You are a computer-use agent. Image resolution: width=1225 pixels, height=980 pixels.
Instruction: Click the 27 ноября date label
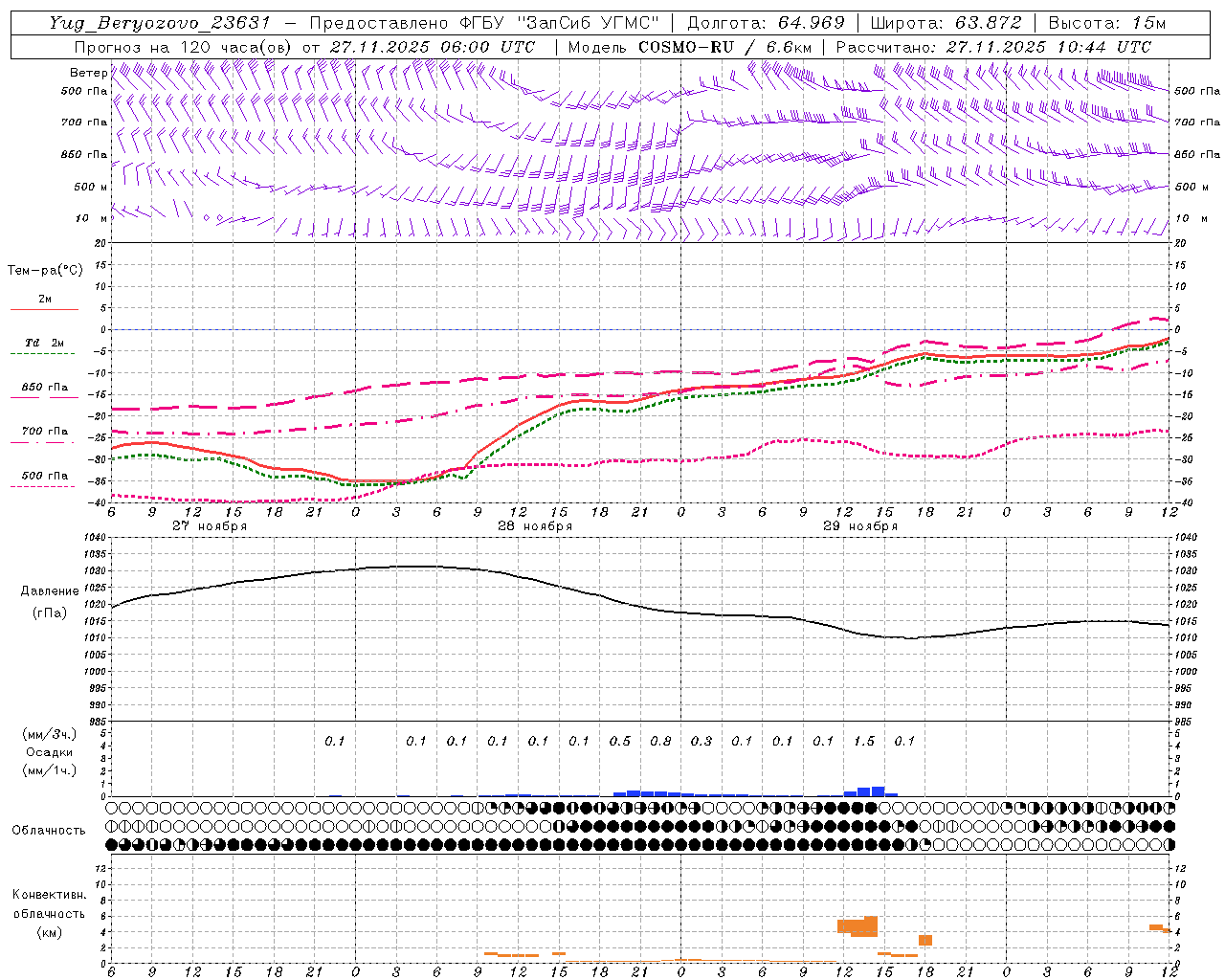(x=210, y=526)
